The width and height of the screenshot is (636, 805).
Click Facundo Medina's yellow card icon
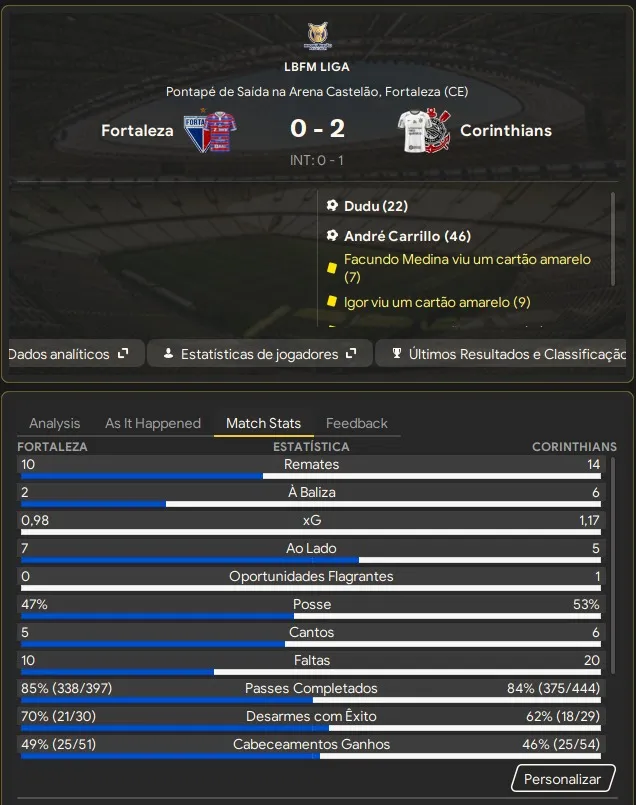tap(332, 267)
